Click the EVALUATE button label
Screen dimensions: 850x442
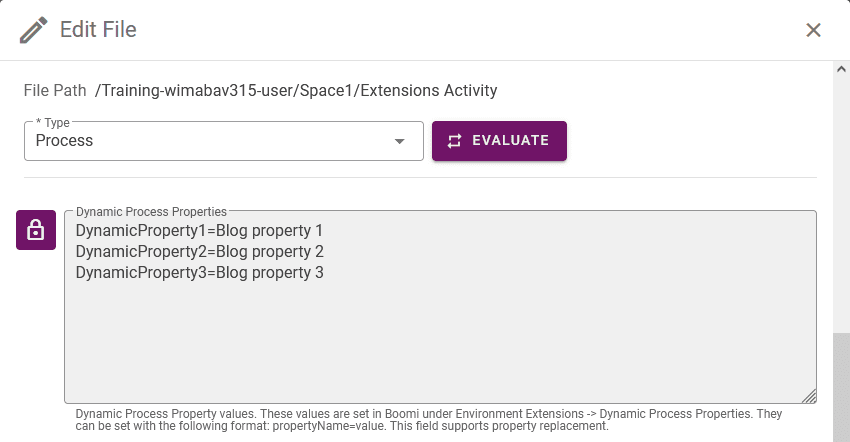[510, 140]
